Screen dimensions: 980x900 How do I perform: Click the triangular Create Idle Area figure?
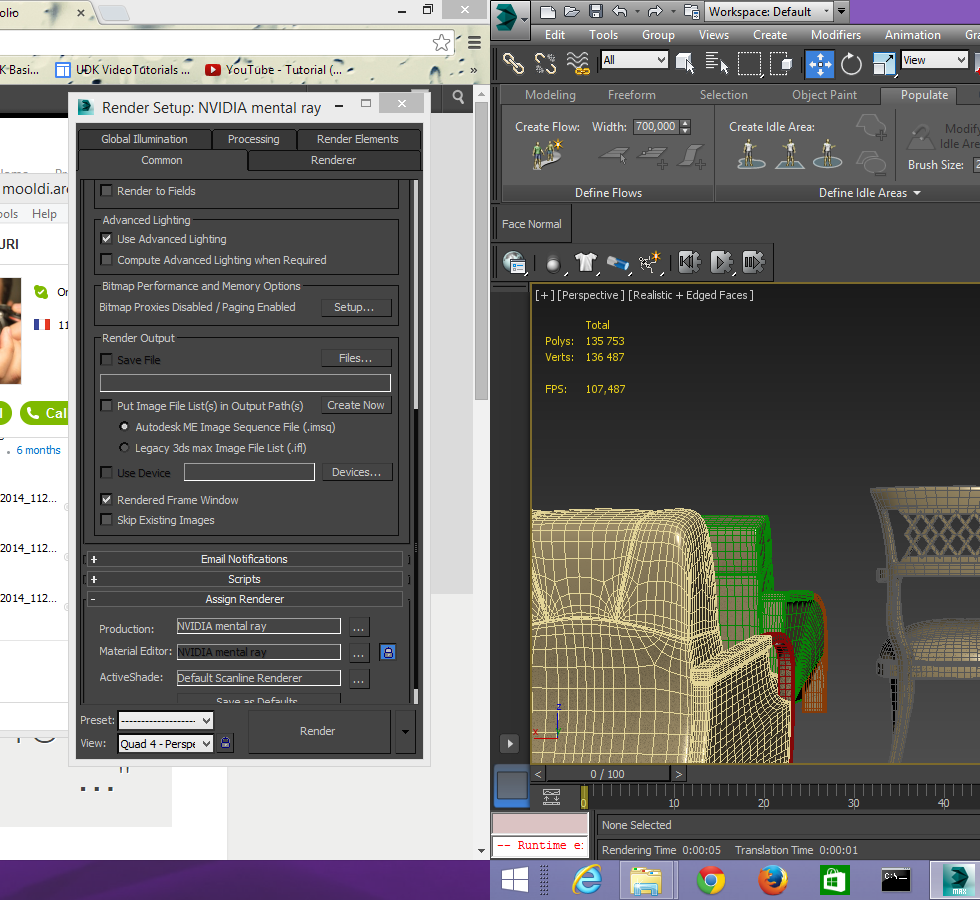[x=789, y=154]
